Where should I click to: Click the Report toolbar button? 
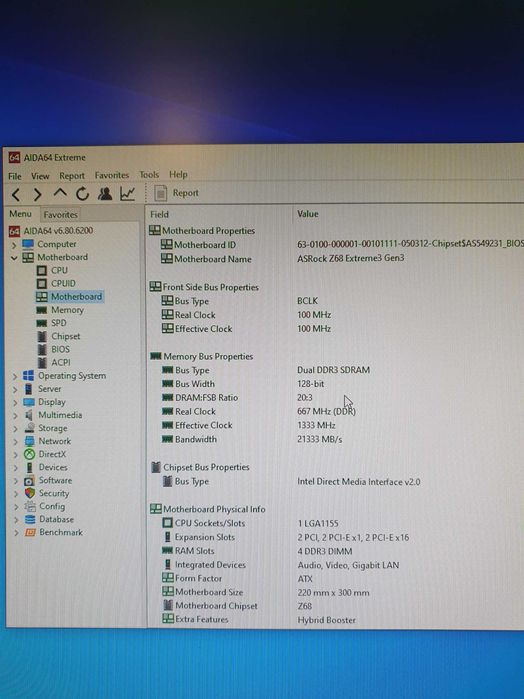click(177, 193)
